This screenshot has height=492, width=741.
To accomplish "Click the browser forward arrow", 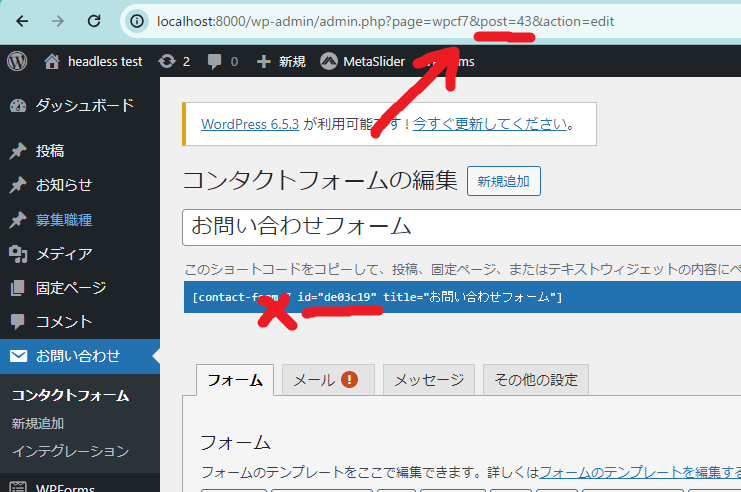I will [x=58, y=21].
